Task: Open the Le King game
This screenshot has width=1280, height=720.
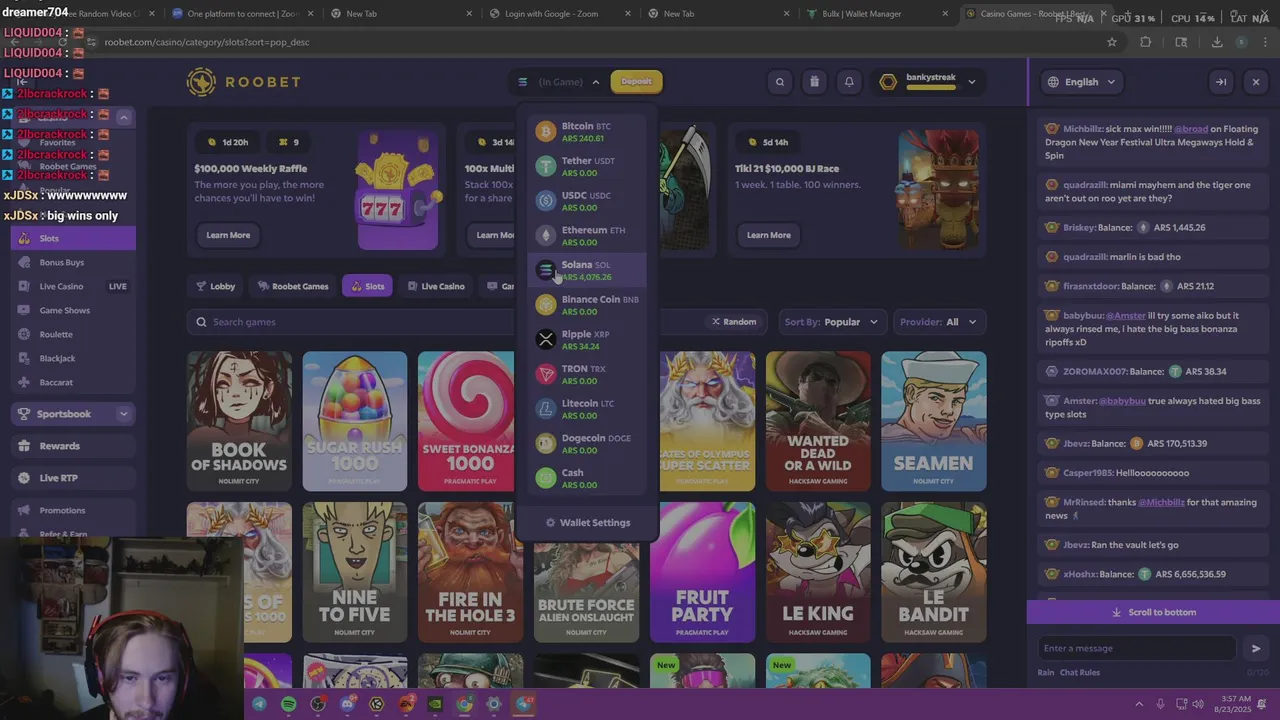Action: [x=818, y=572]
